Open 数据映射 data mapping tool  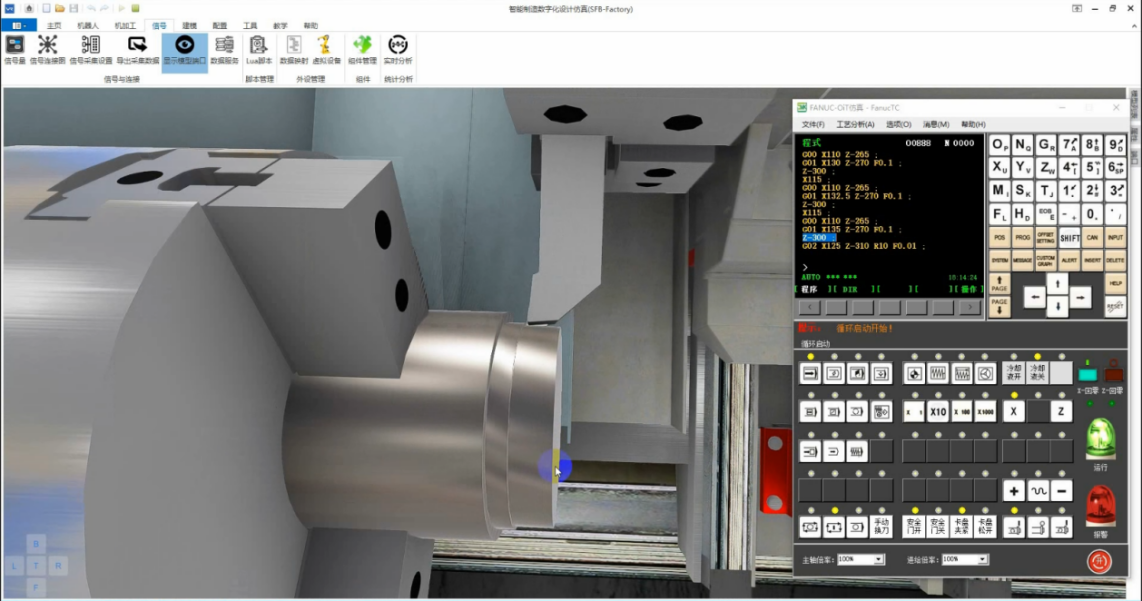[294, 50]
